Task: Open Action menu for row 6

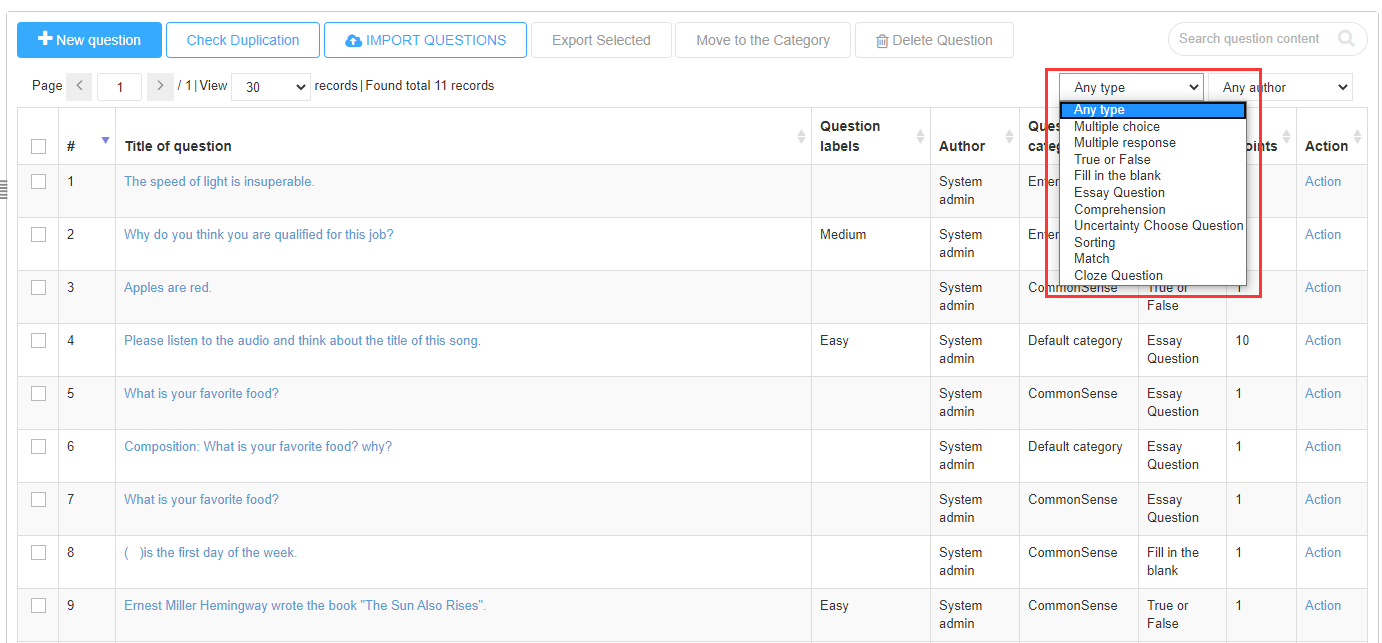Action: [1323, 447]
